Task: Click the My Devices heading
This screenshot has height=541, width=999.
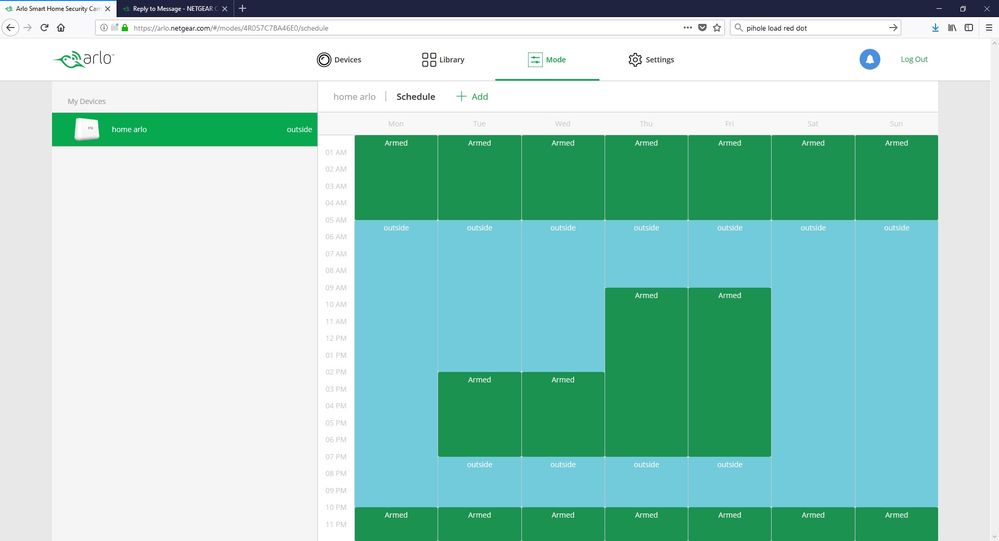Action: pyautogui.click(x=87, y=101)
